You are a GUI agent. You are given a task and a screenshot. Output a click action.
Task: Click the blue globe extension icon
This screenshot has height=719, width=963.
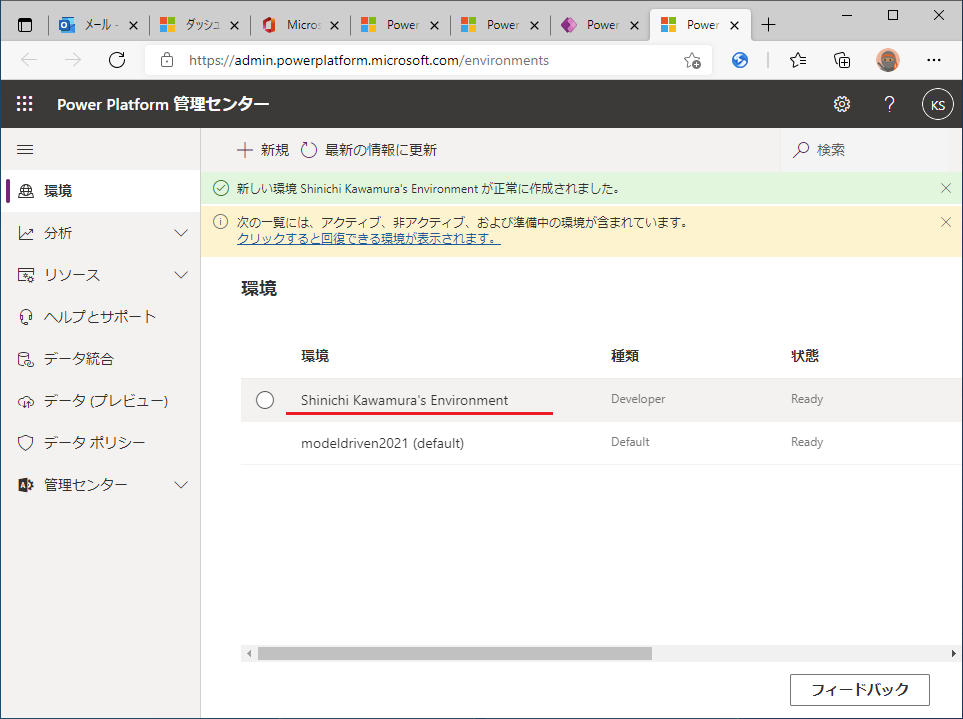click(740, 60)
